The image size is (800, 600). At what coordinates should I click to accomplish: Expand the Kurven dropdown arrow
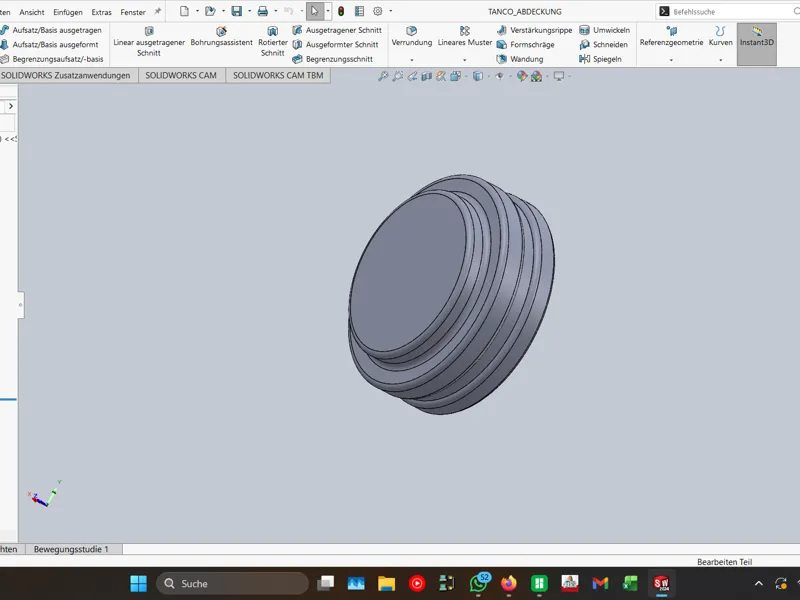click(720, 60)
